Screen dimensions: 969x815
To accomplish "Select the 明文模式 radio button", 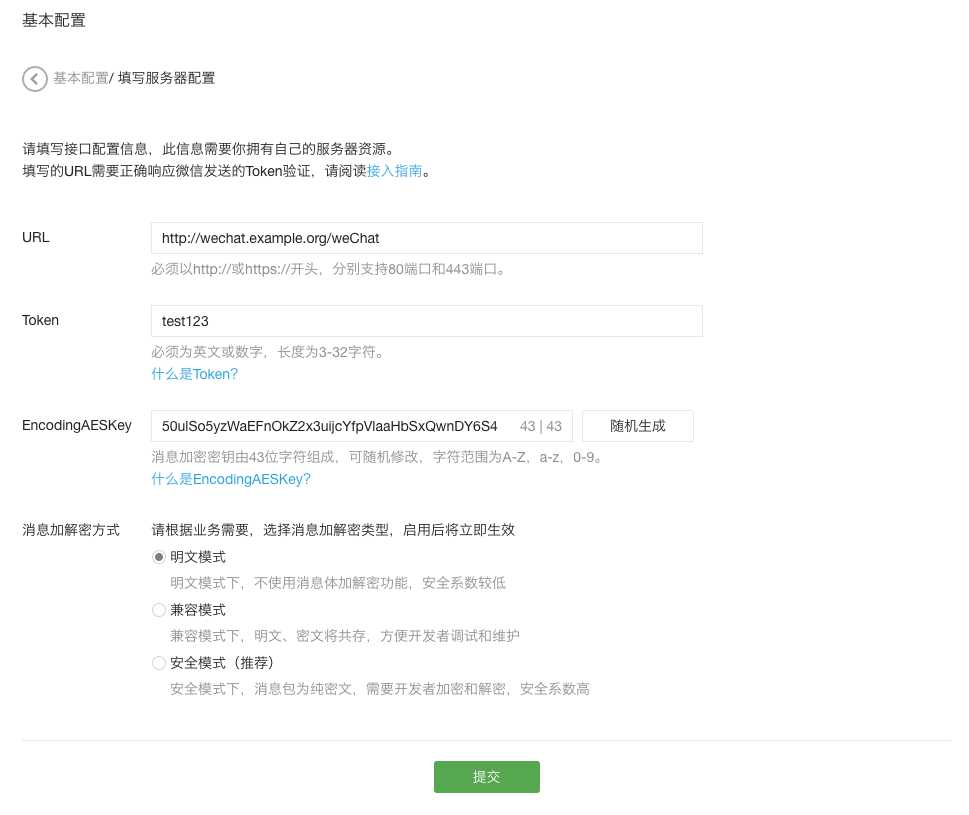I will (159, 557).
